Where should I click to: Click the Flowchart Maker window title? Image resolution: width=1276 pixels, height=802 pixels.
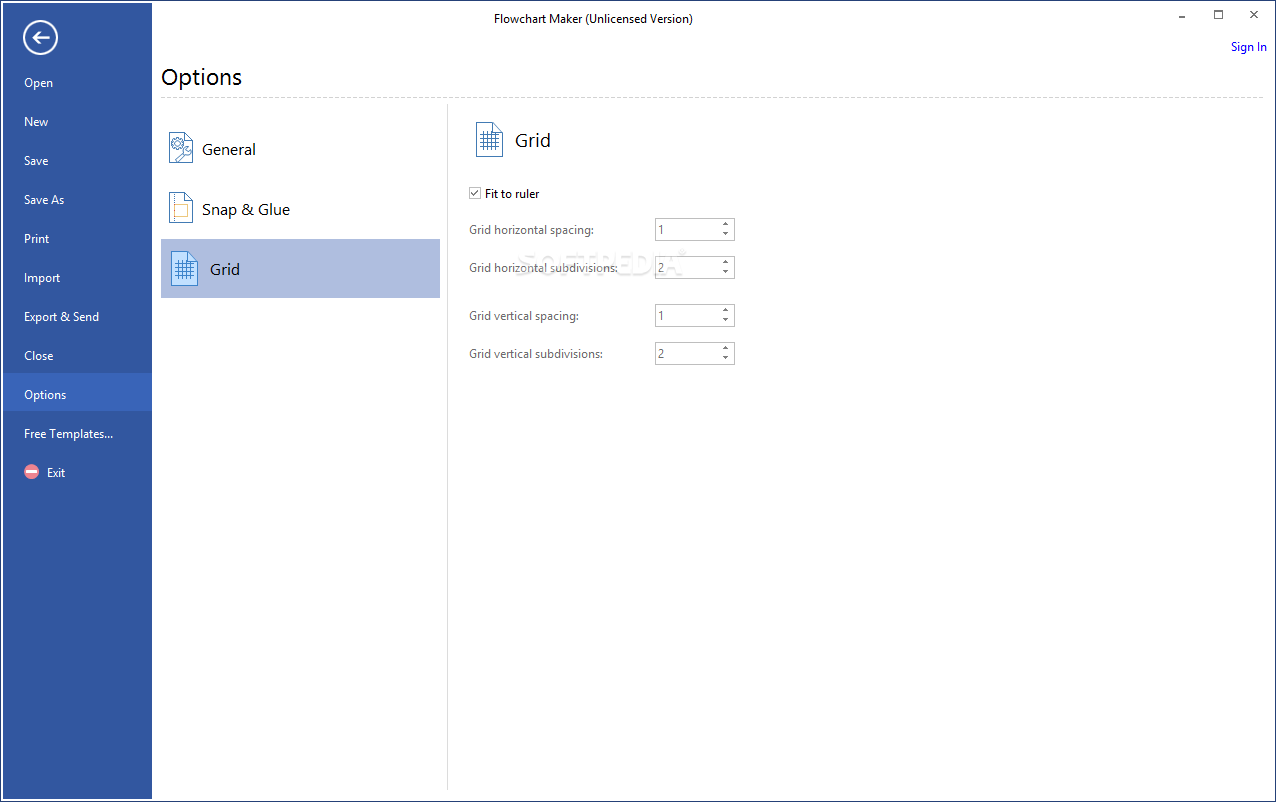point(593,19)
